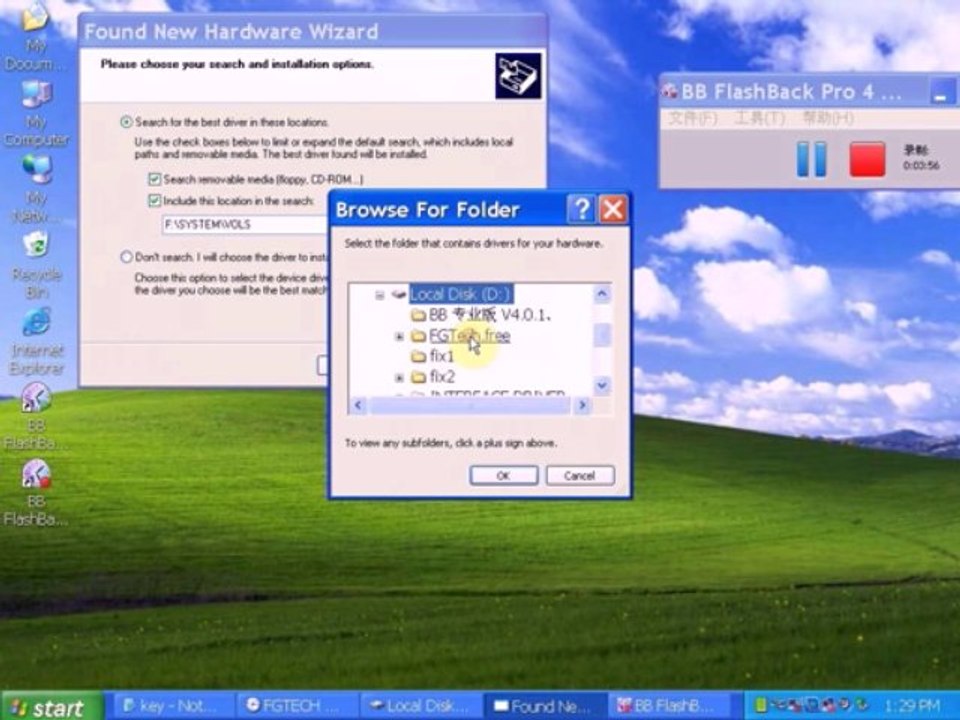The width and height of the screenshot is (960, 720).
Task: Click the first system tray icon
Action: 761,707
